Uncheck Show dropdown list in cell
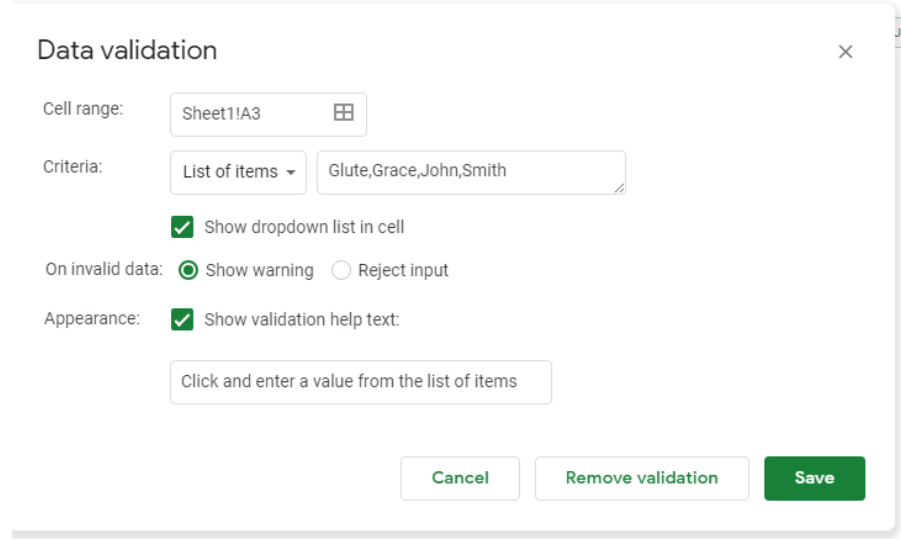 point(182,227)
